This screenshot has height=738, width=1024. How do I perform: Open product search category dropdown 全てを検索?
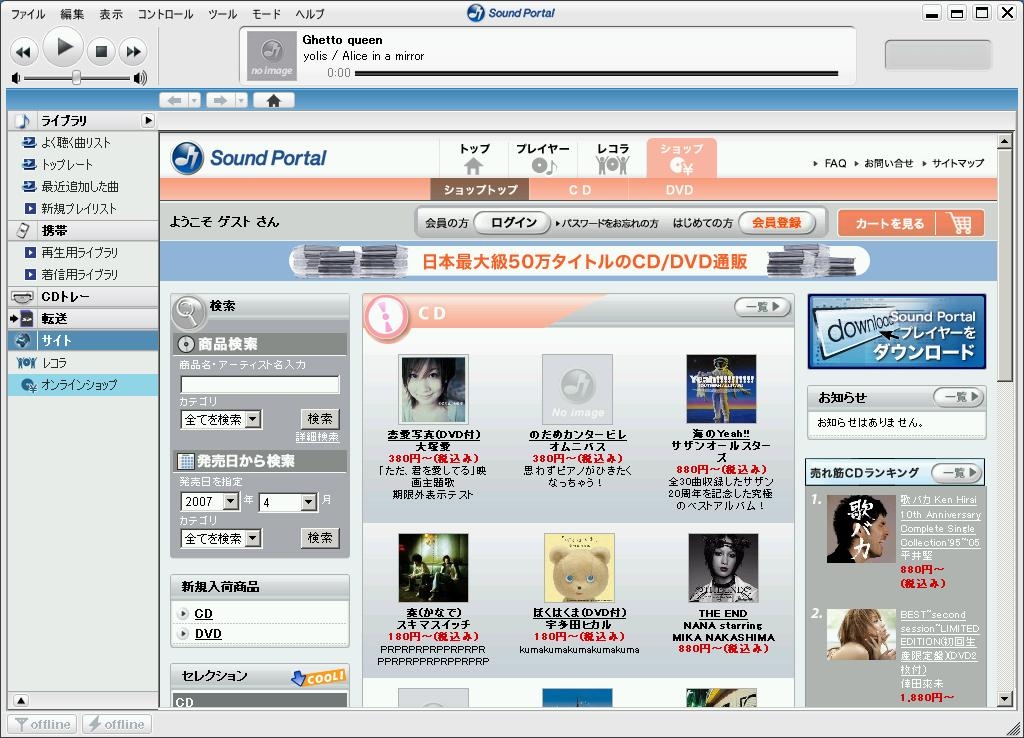click(221, 419)
